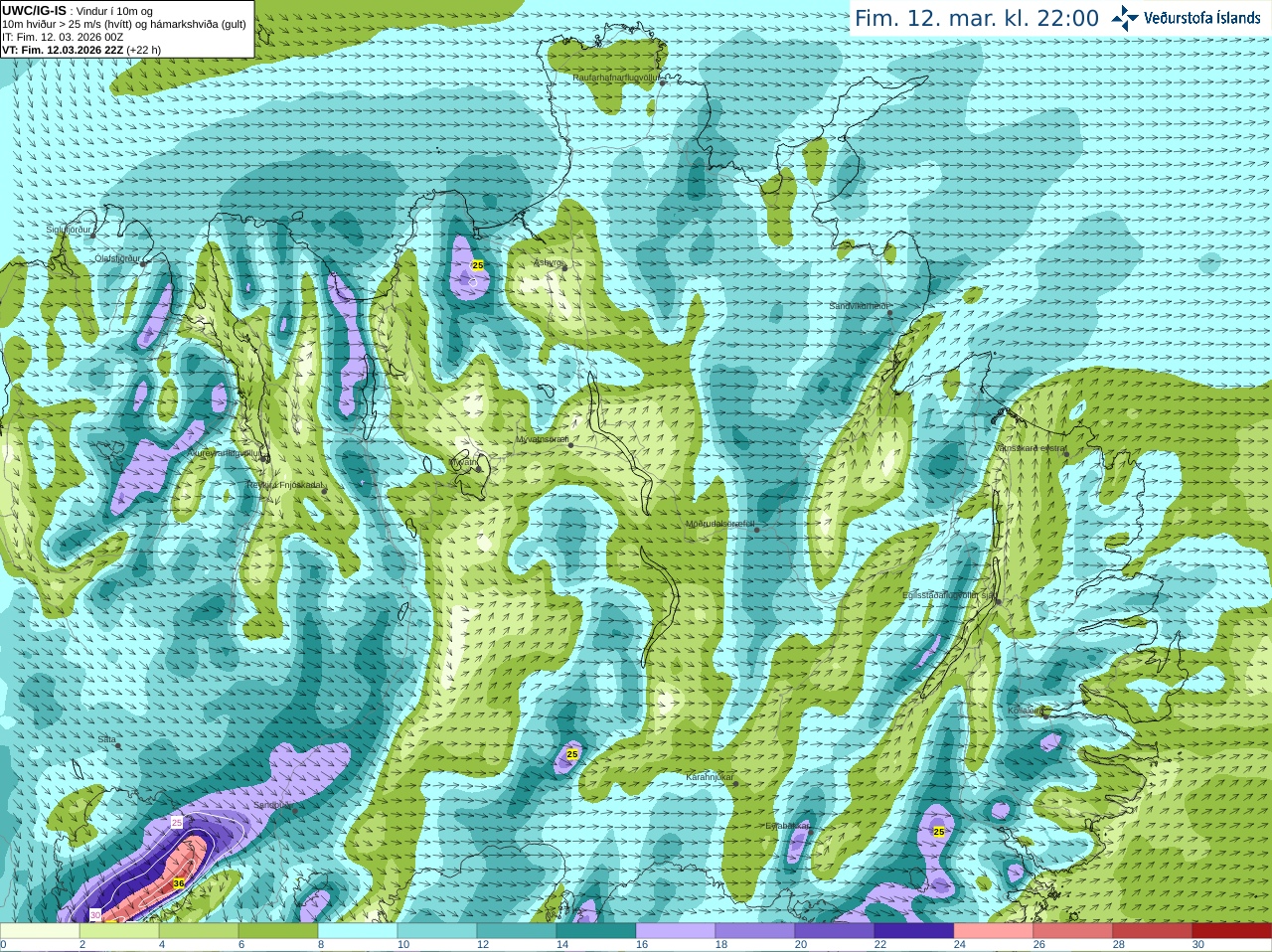Image resolution: width=1272 pixels, height=952 pixels.
Task: Click the legend value 24
Action: (x=960, y=945)
